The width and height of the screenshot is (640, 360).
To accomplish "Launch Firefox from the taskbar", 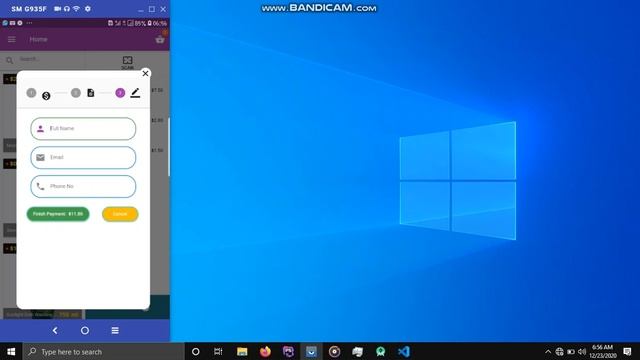I will click(x=265, y=351).
